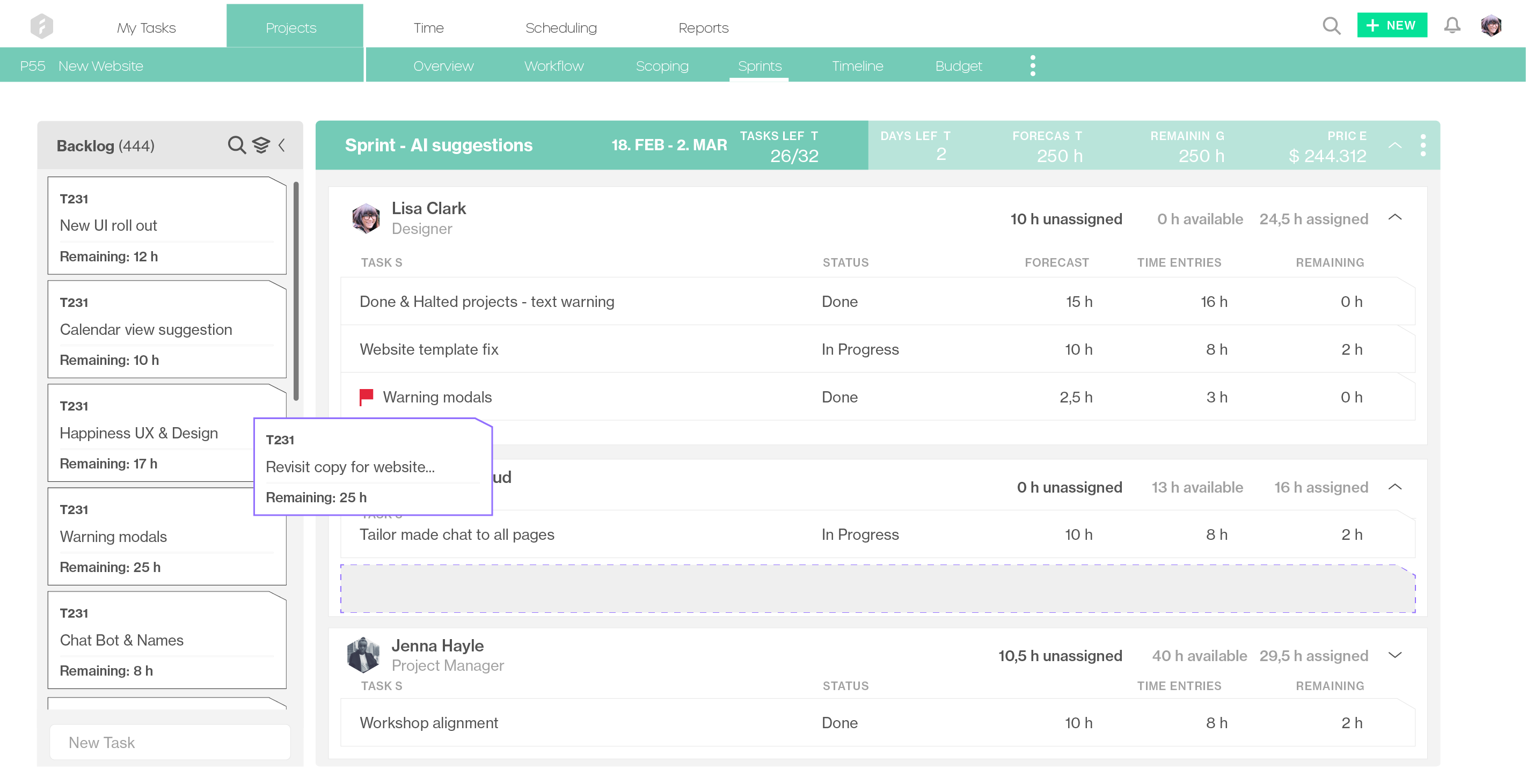Collapse Lisa Clark's task section
This screenshot has height=784, width=1526.
coord(1395,217)
